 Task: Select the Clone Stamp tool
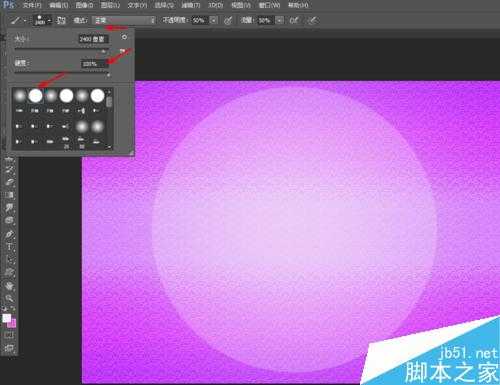[10, 159]
